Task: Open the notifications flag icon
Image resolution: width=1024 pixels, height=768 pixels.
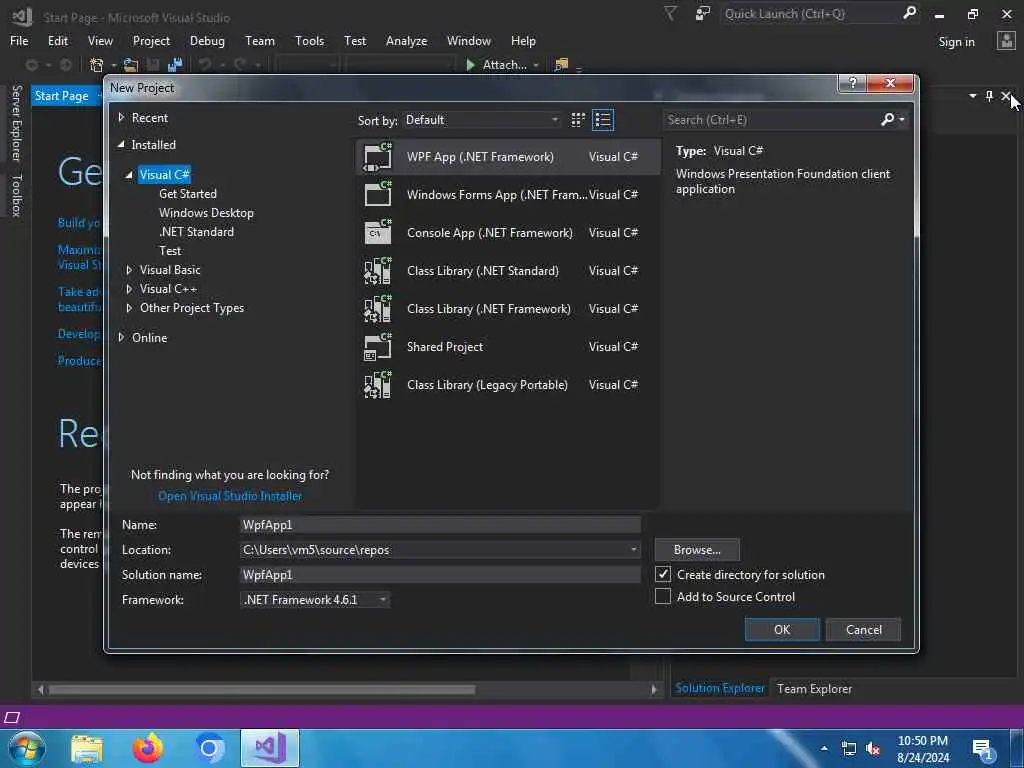Action: 670,13
